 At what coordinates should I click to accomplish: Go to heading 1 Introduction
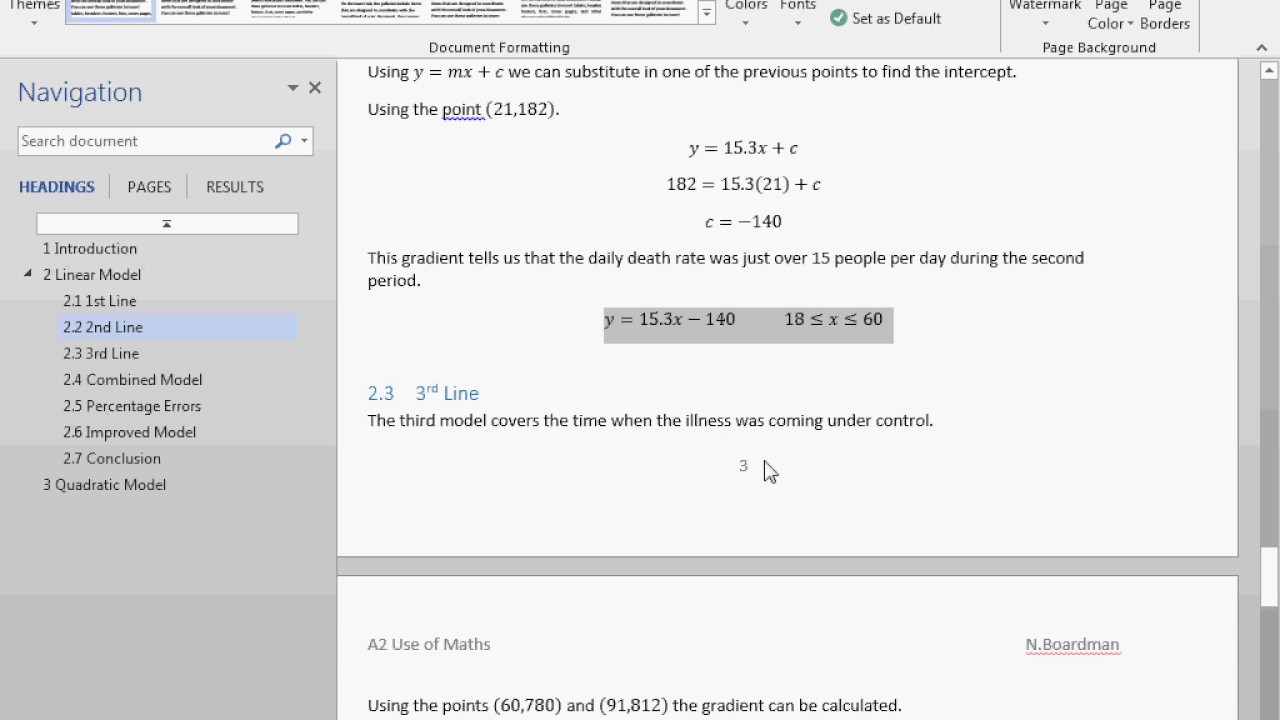coord(90,248)
